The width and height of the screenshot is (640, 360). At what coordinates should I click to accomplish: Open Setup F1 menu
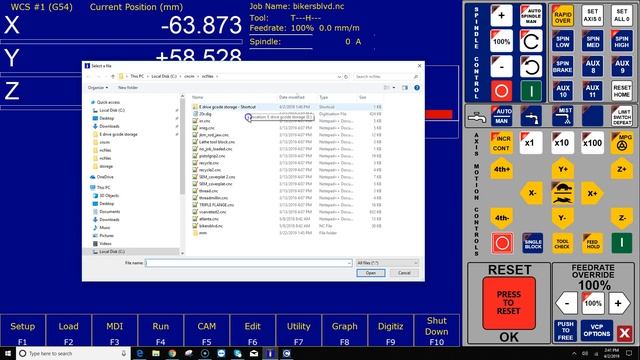(23, 331)
